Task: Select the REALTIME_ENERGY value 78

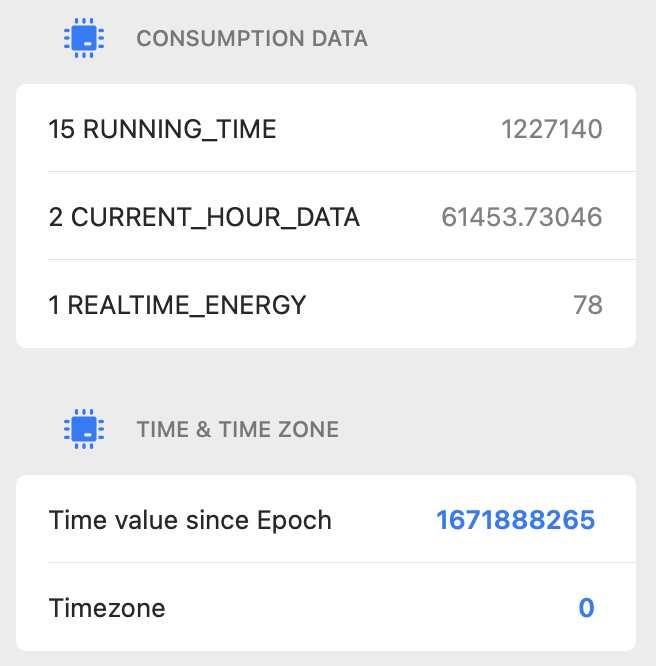Action: coord(588,305)
